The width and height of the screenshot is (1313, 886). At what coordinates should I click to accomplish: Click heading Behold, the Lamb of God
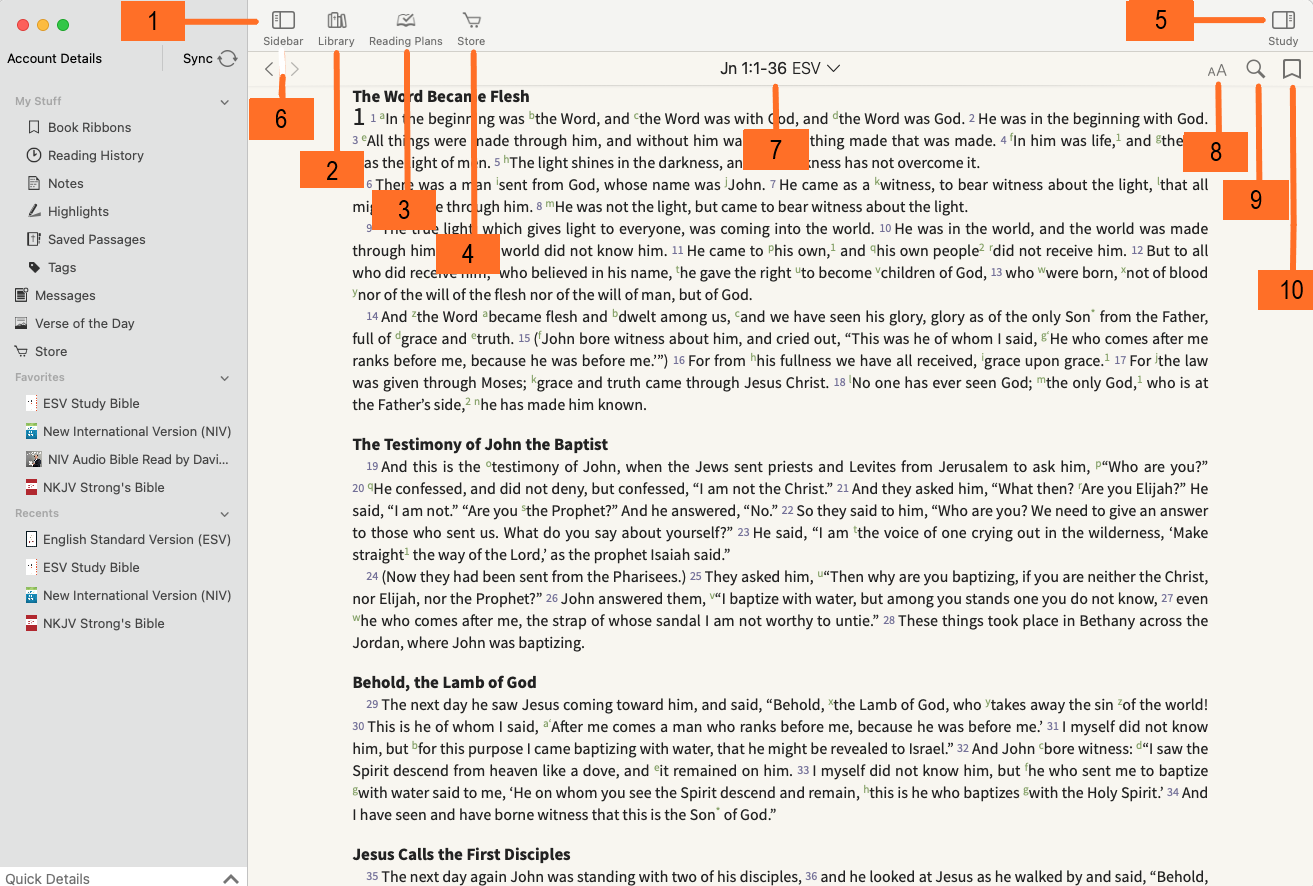[x=444, y=682]
